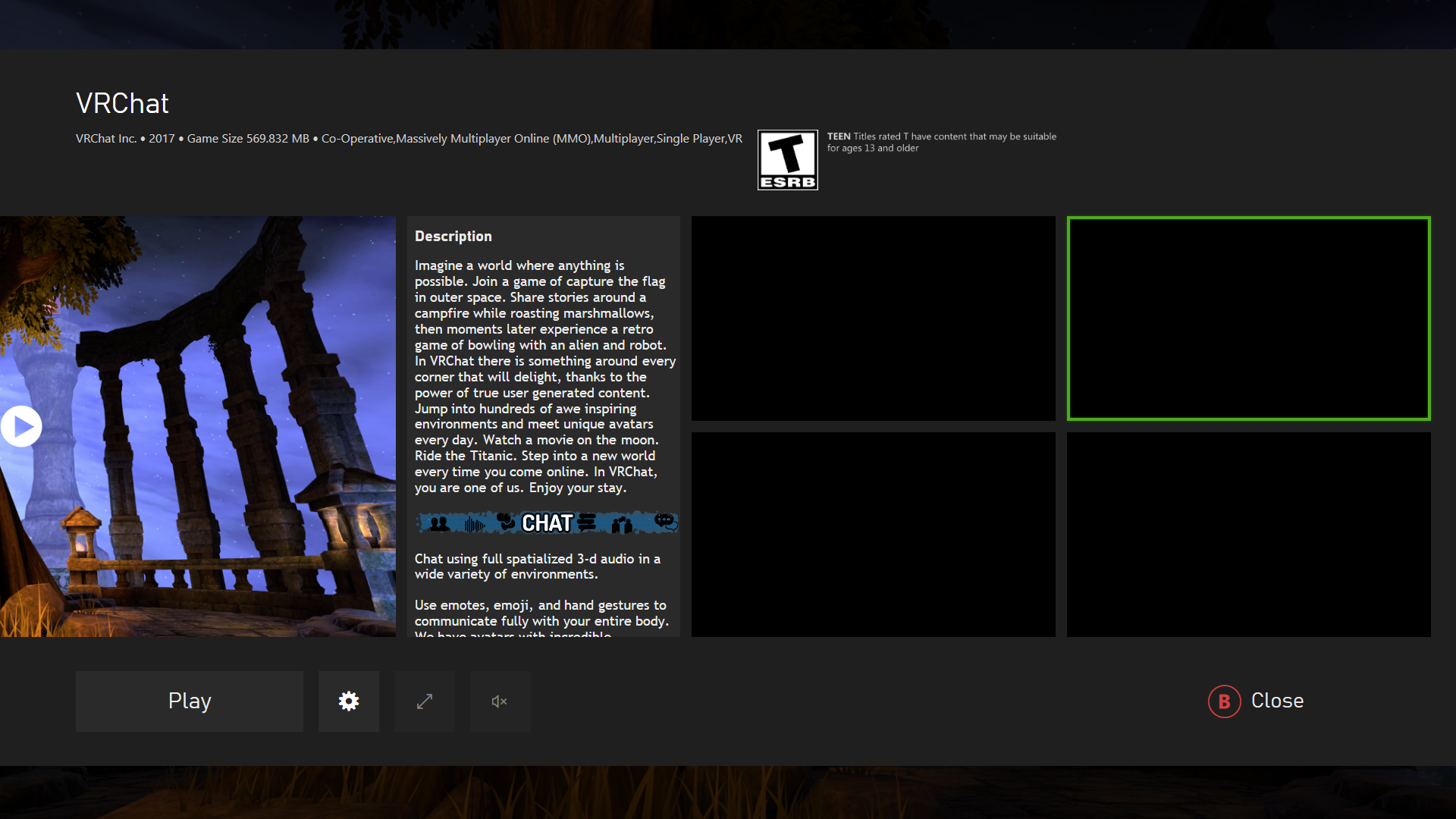Click the red B controller button icon
Image resolution: width=1456 pixels, height=819 pixels.
pos(1224,701)
